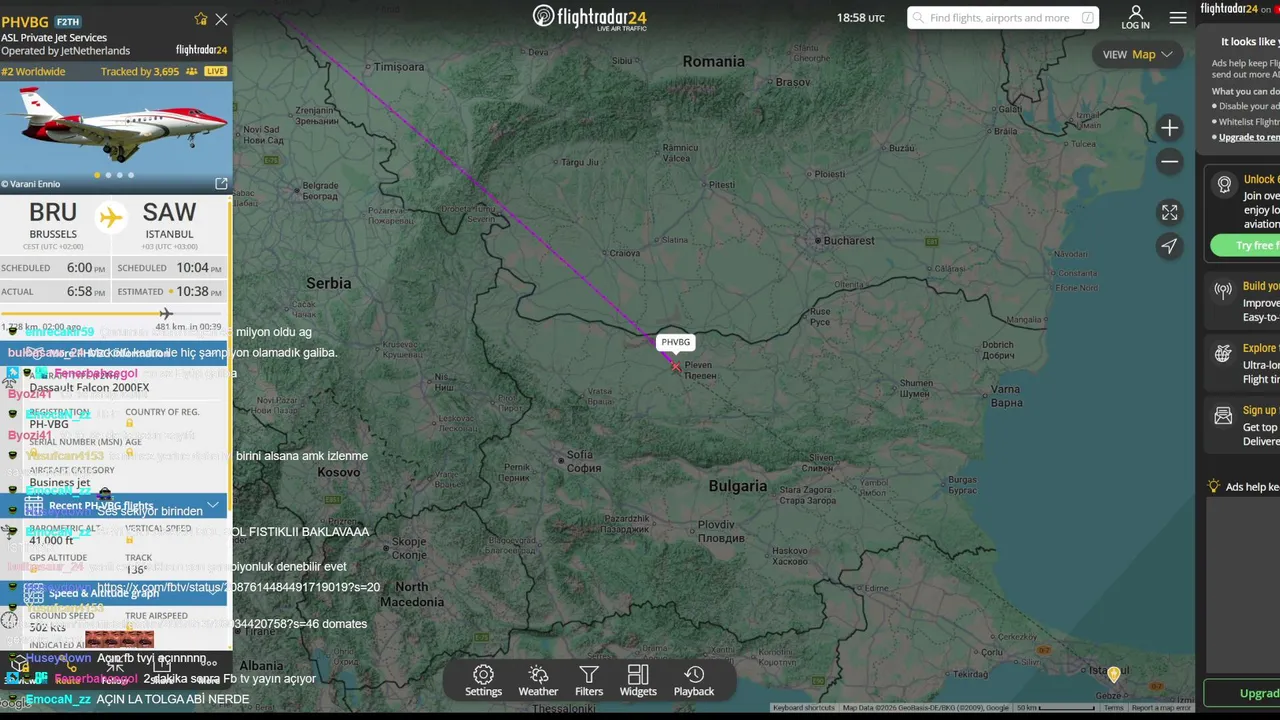Click the Unlock badge icon in sidebar
This screenshot has height=720, width=1280.
1223,185
